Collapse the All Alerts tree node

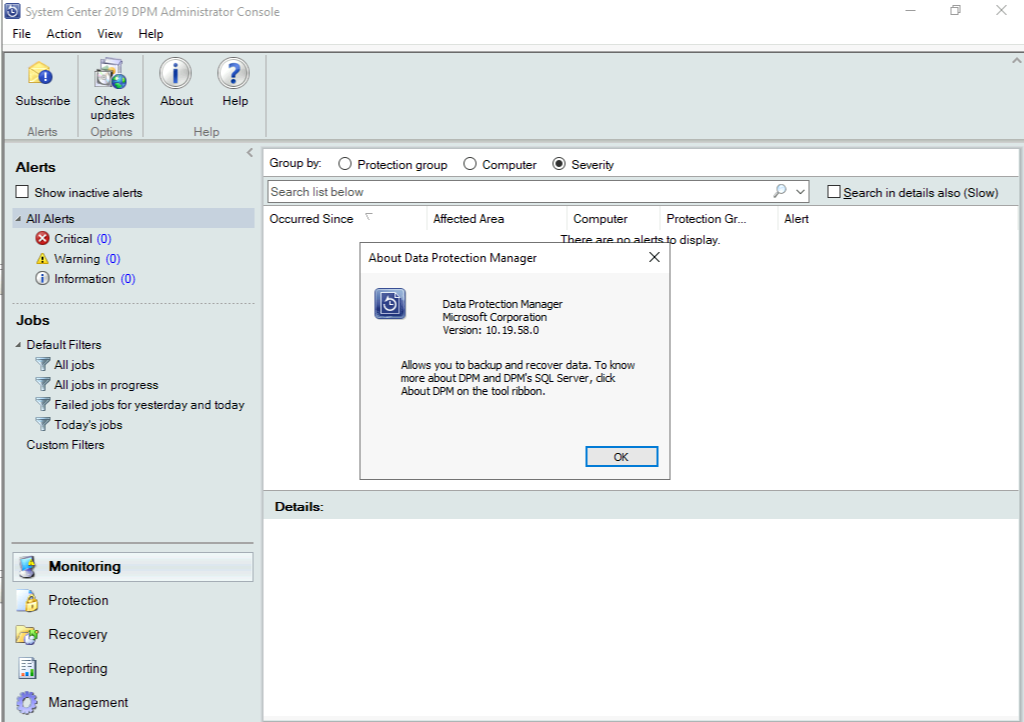(18, 219)
